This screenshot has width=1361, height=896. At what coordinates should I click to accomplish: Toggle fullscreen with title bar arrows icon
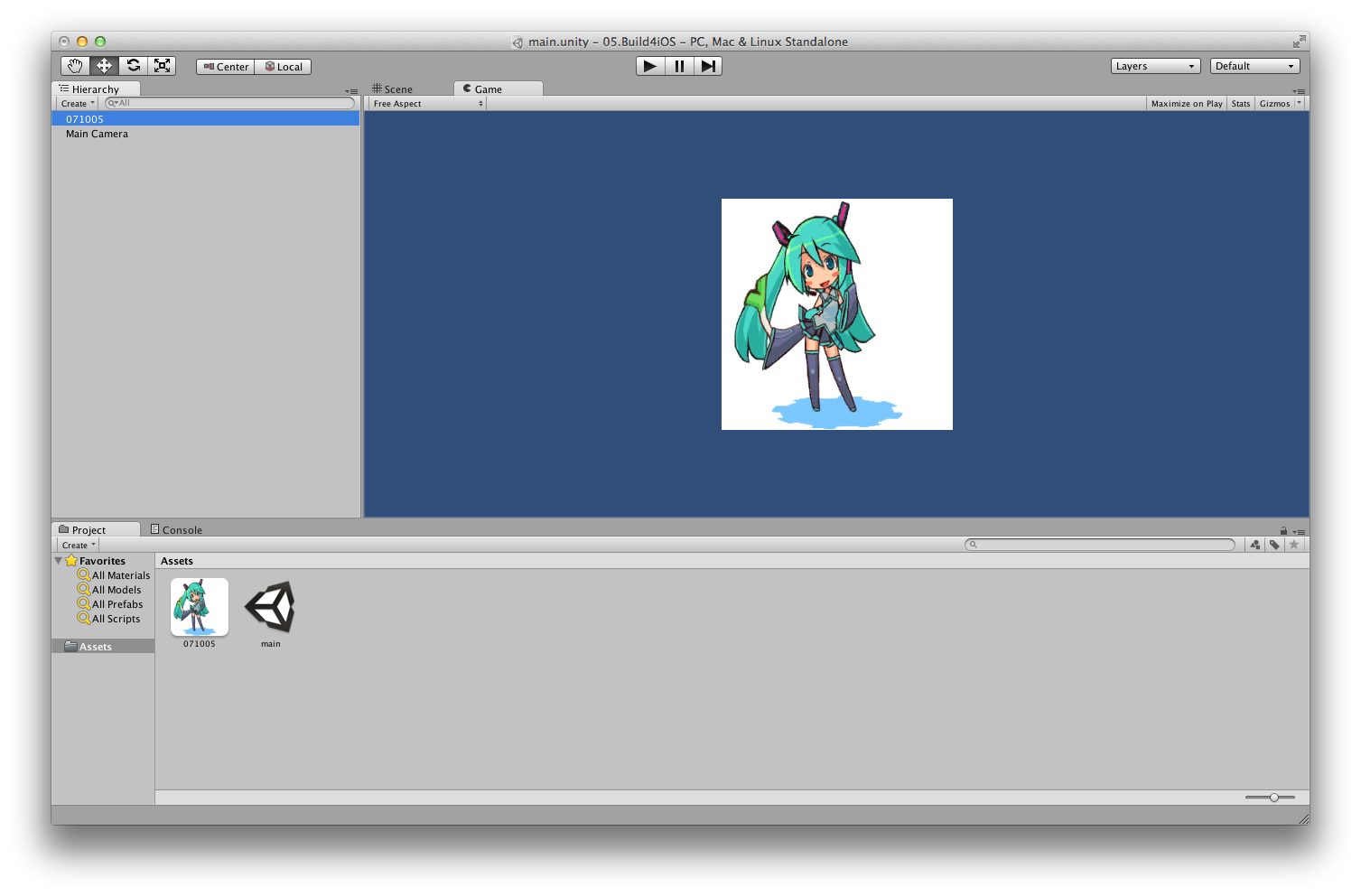click(1299, 42)
